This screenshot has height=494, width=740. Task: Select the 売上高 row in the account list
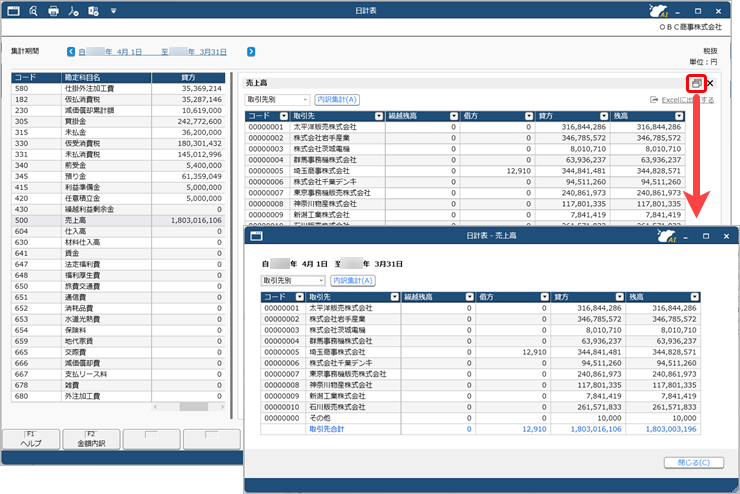[x=118, y=220]
